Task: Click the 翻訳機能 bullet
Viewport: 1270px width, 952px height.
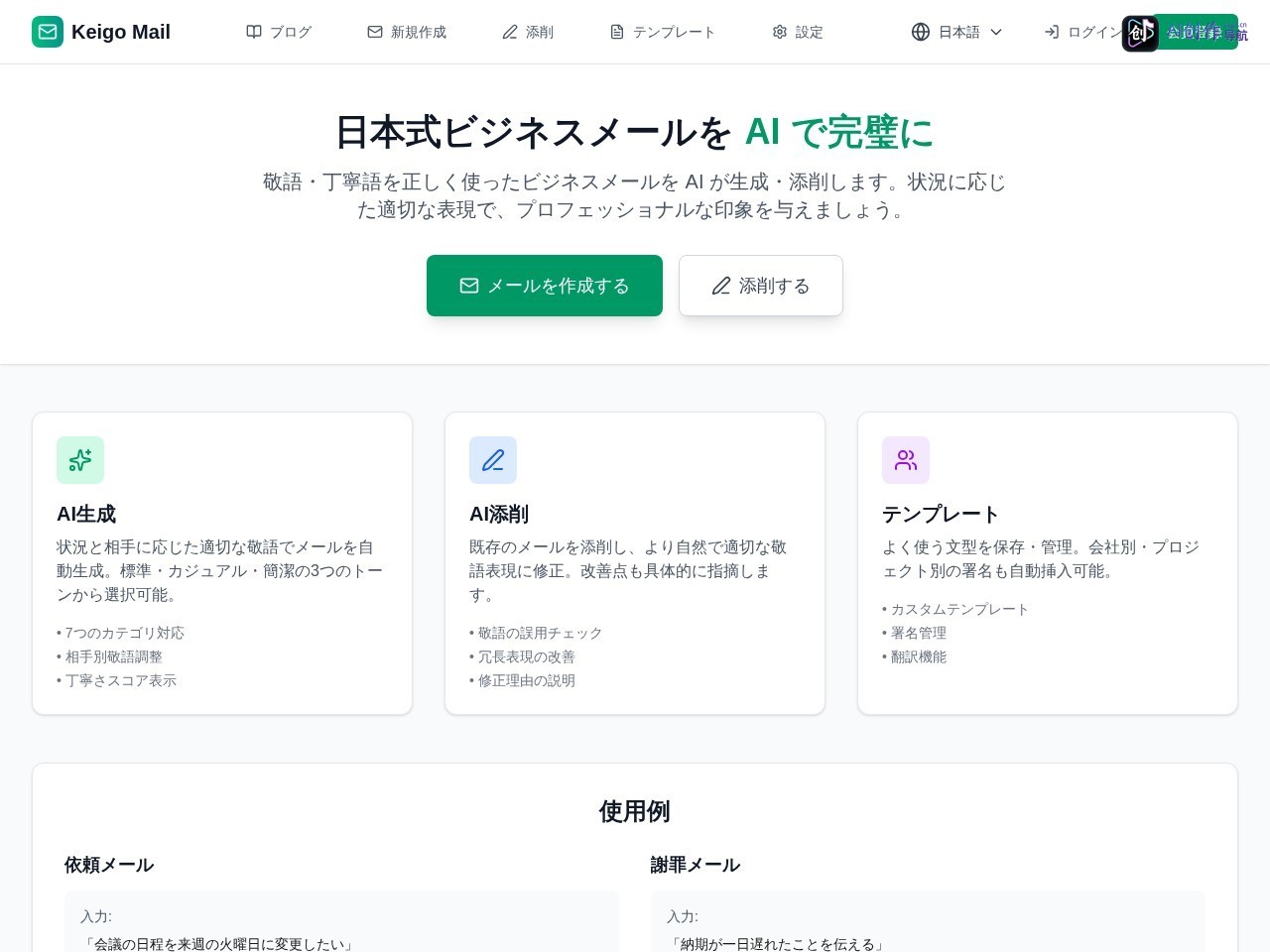Action: (914, 656)
